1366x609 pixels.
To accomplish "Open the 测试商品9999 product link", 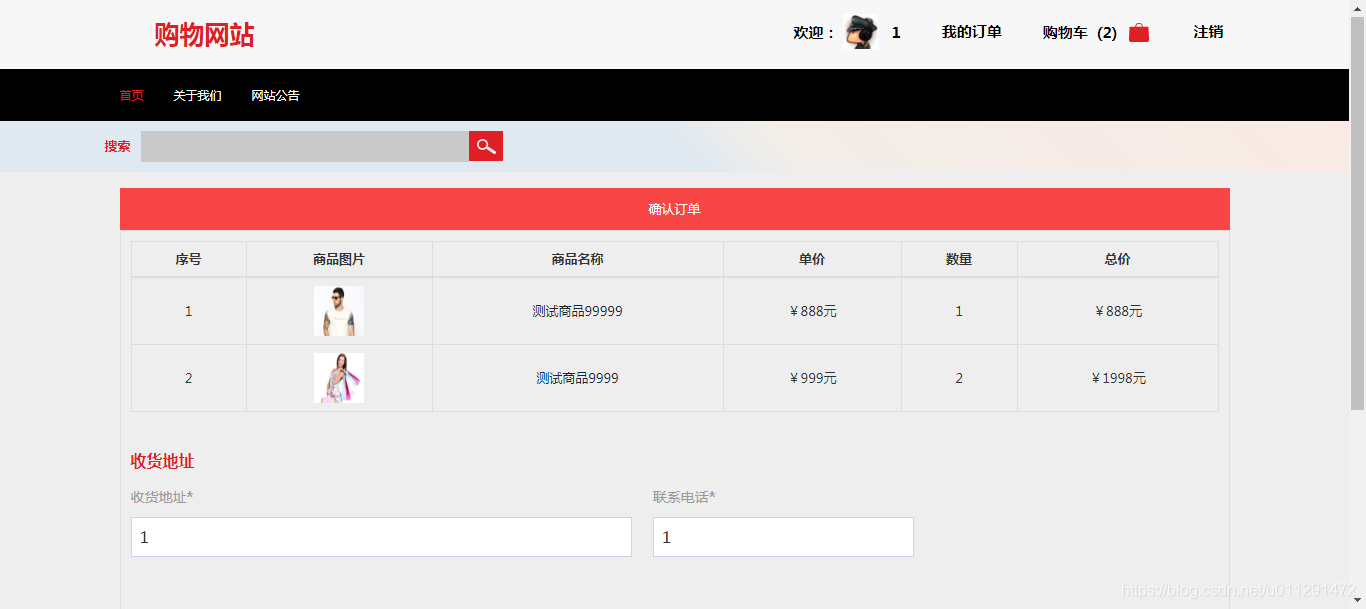I will 577,377.
